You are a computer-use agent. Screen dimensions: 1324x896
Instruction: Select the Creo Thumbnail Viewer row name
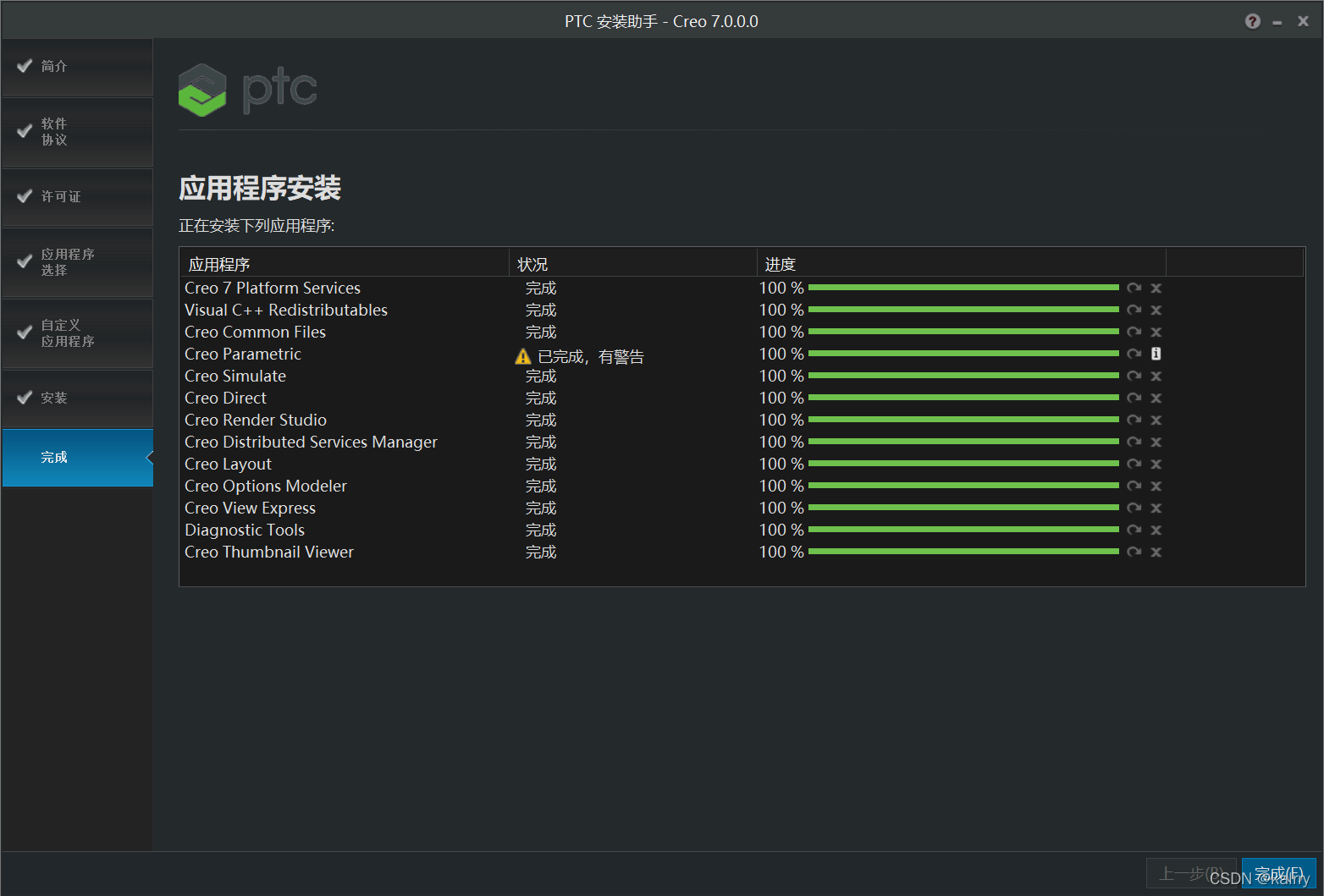coord(269,552)
